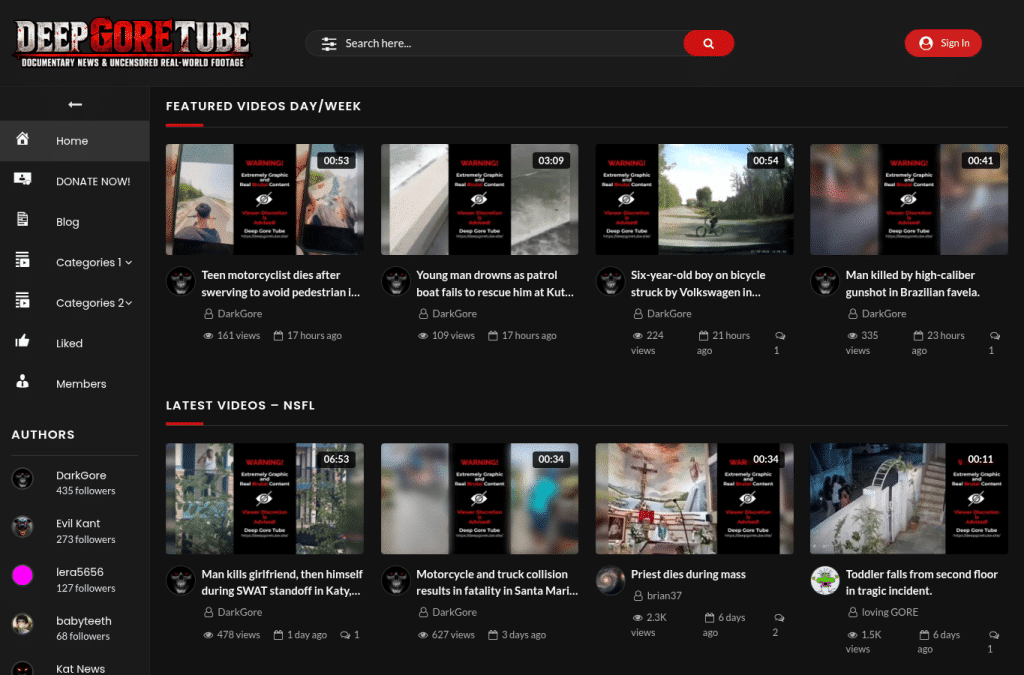Click Evil Kant avatar in Authors list
This screenshot has height=675, width=1024.
click(22, 527)
